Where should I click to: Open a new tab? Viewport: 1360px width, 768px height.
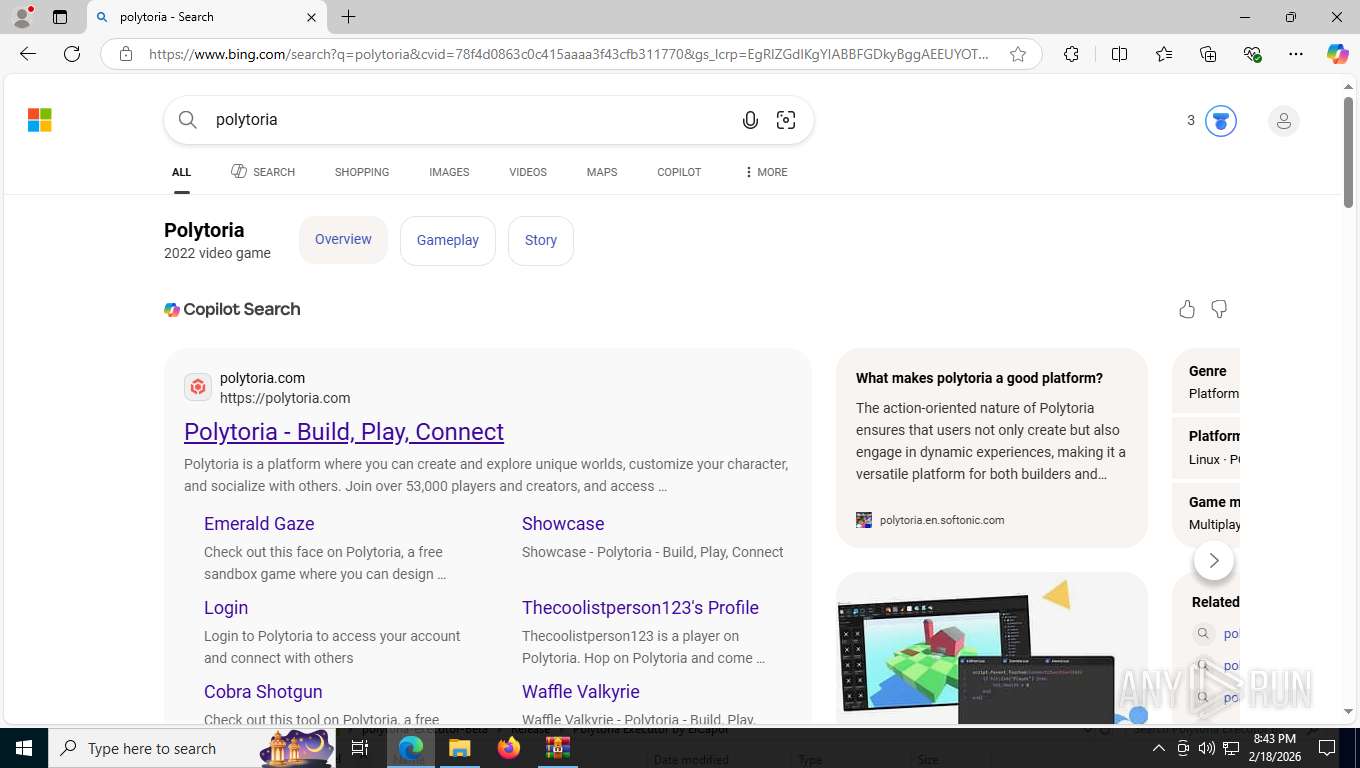348,17
